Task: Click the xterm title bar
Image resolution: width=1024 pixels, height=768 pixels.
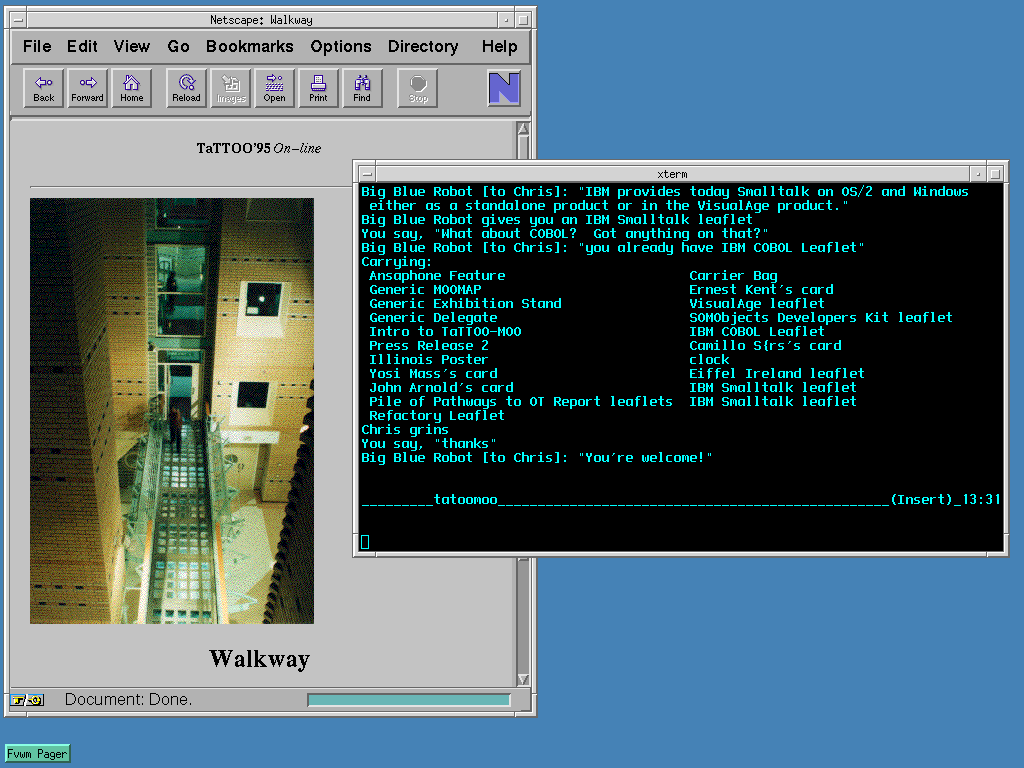Action: (673, 174)
